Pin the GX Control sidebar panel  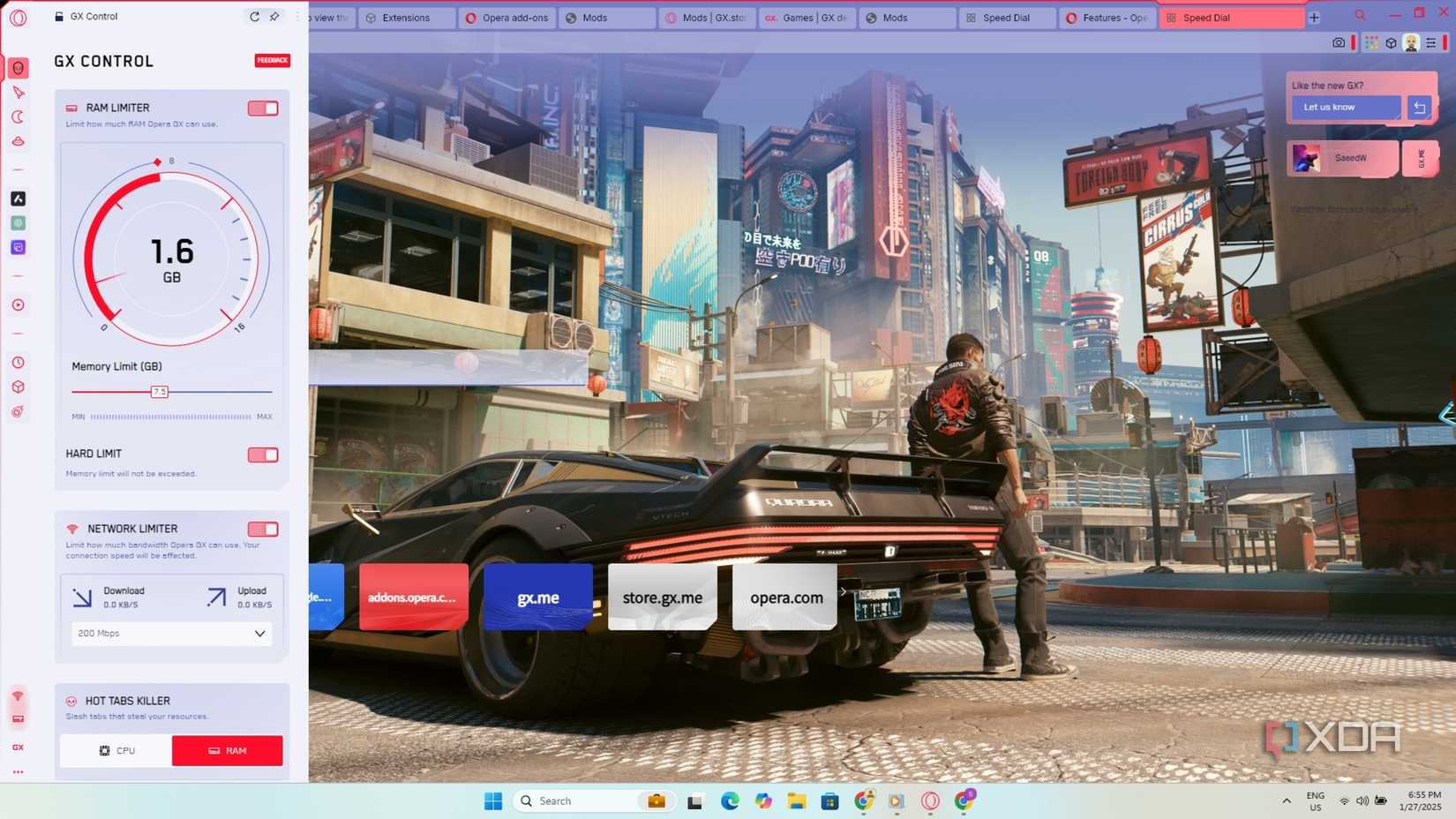[x=274, y=17]
